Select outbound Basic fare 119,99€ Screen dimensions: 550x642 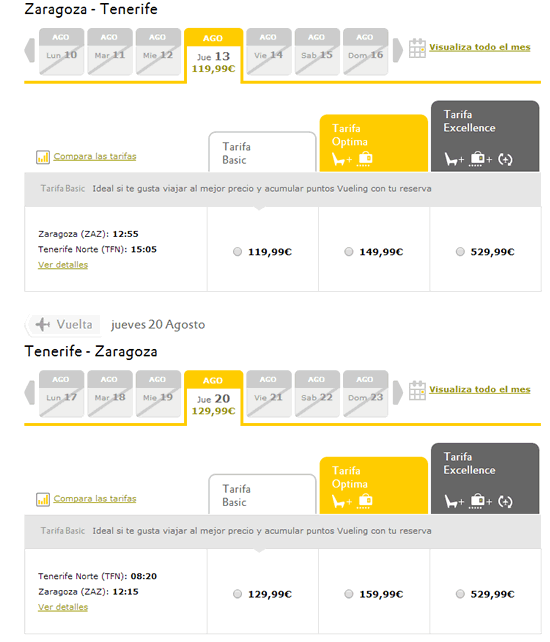[x=238, y=252]
